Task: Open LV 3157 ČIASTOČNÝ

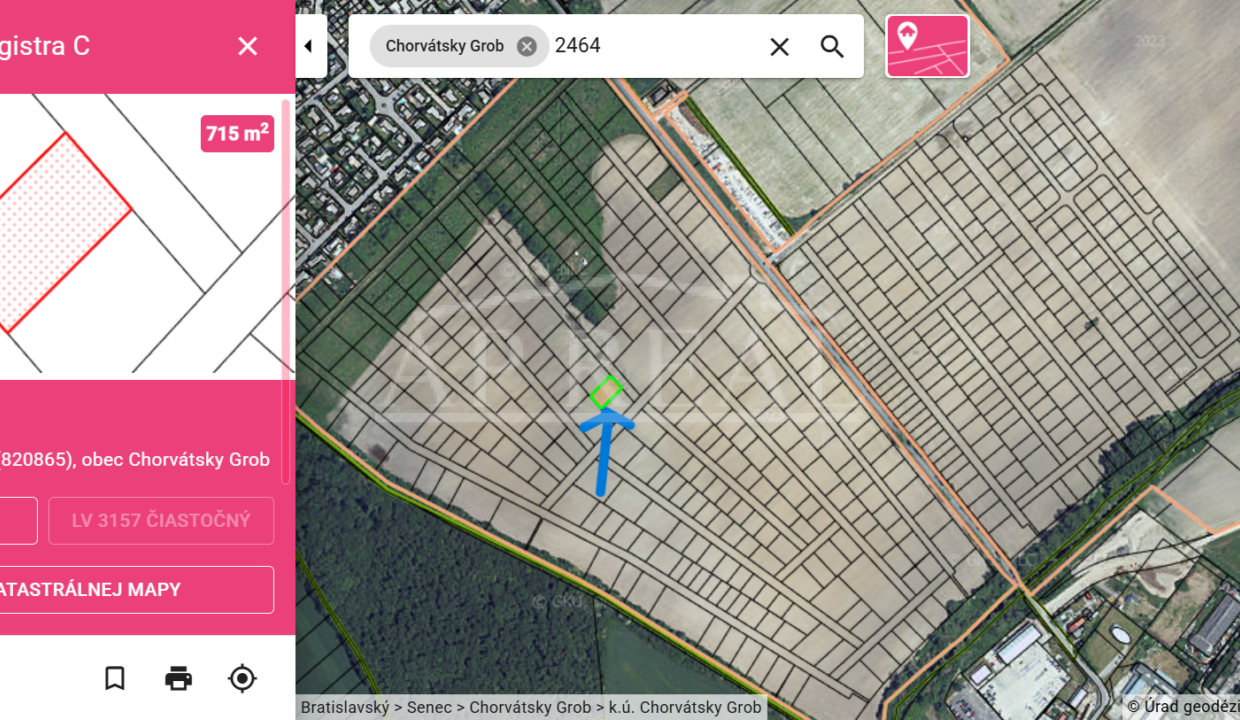Action: tap(161, 521)
